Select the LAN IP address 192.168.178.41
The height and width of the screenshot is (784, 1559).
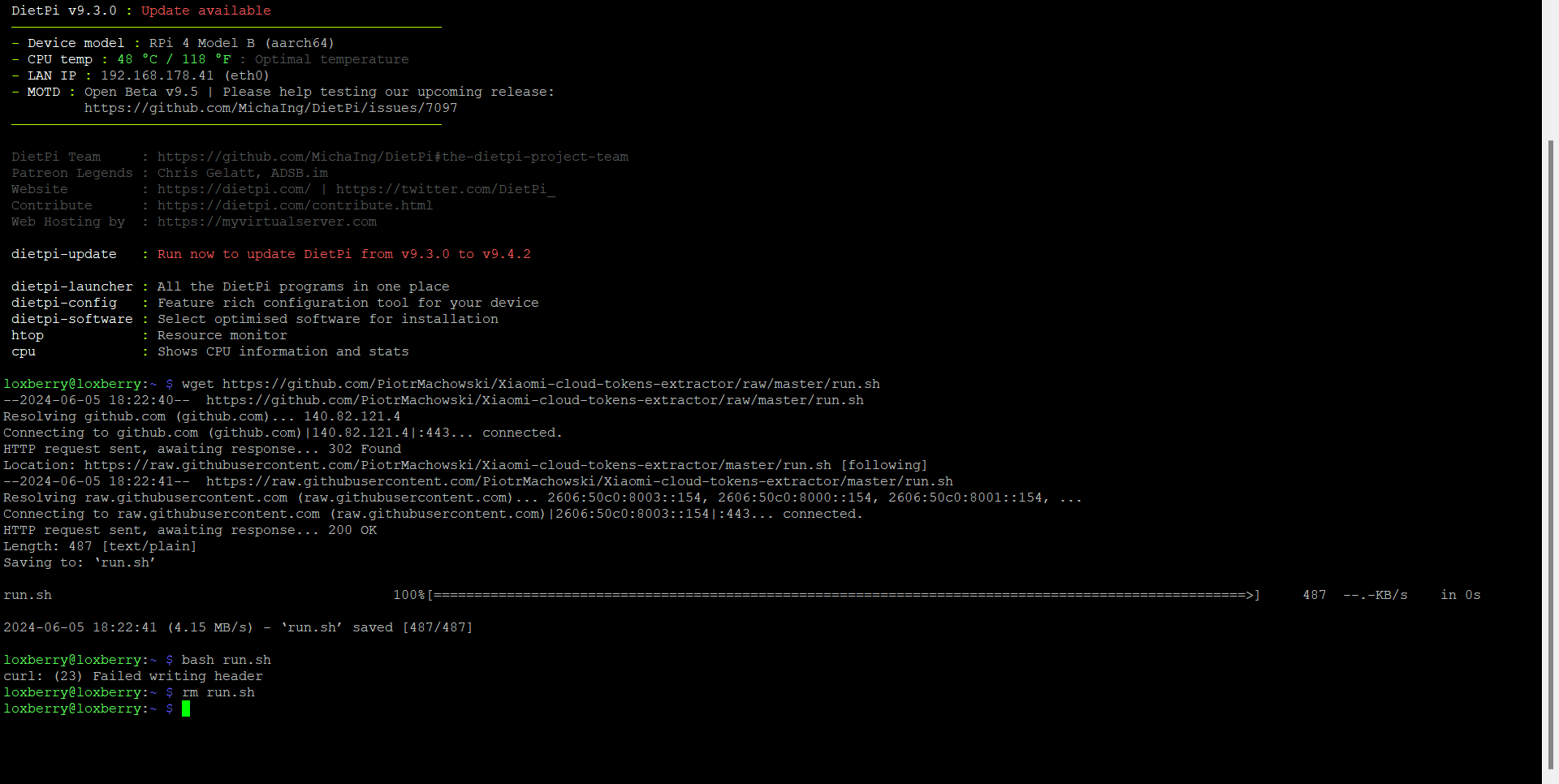click(157, 75)
